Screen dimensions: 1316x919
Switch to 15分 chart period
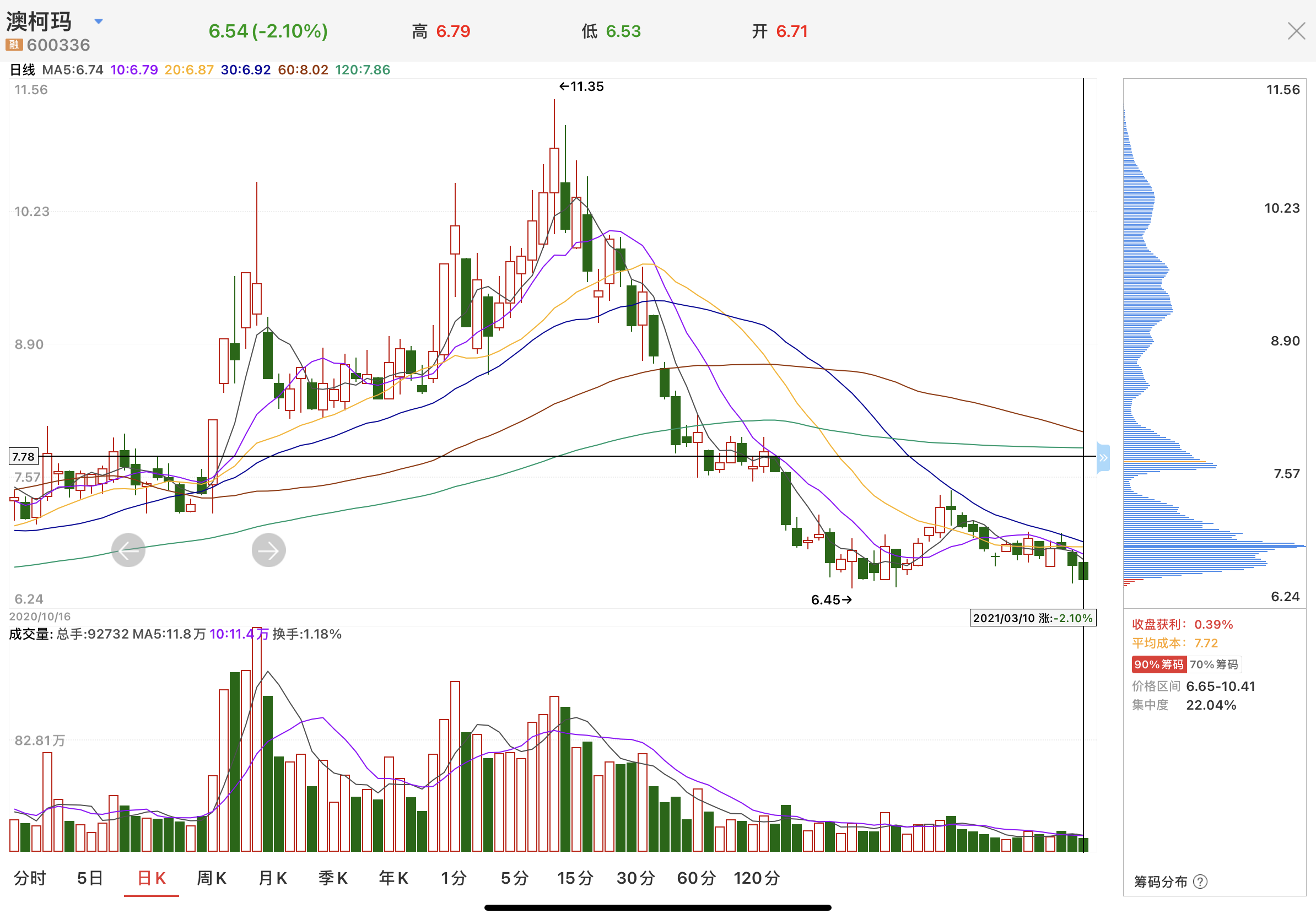575,878
